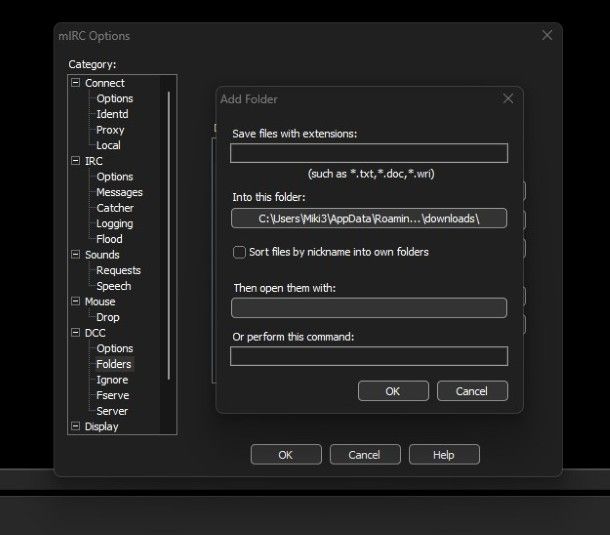Click the category tree vertical scrollbar
610x535 pixels.
(x=168, y=235)
